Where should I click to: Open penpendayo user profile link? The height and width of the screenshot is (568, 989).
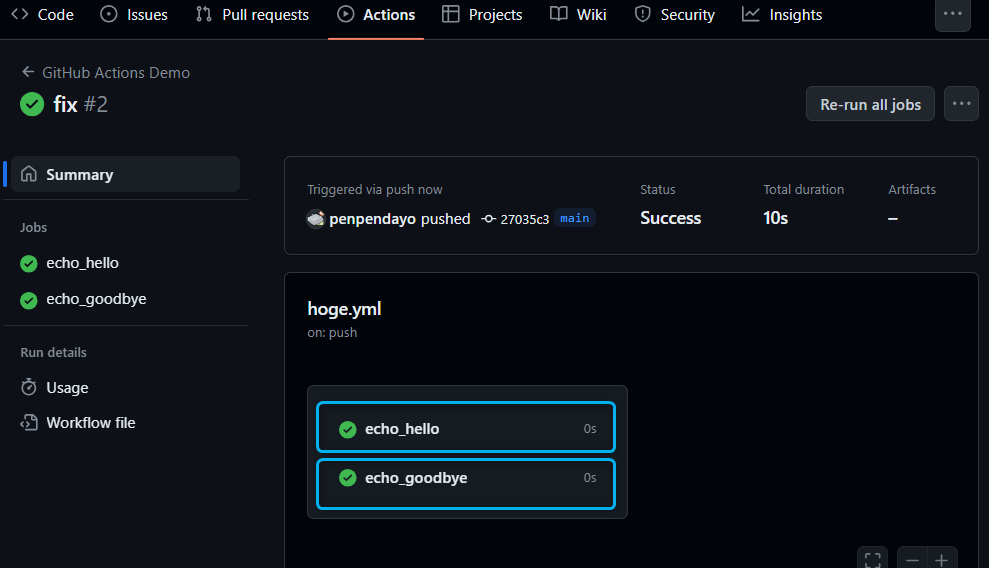[x=372, y=219]
